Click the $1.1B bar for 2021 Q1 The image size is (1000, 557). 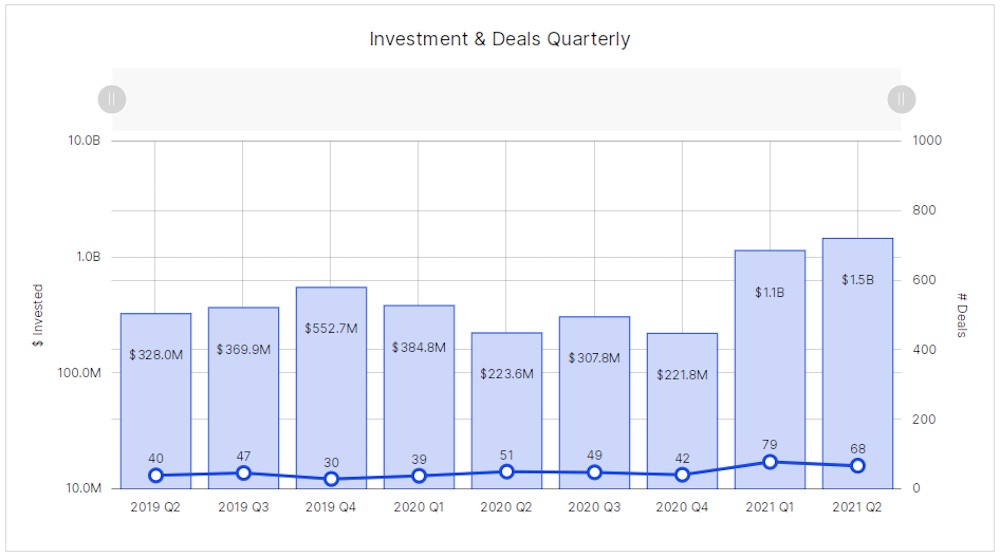770,370
